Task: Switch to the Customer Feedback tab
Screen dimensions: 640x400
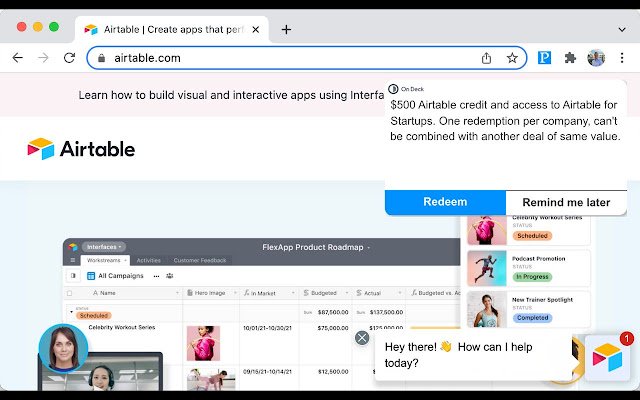Action: [x=200, y=260]
